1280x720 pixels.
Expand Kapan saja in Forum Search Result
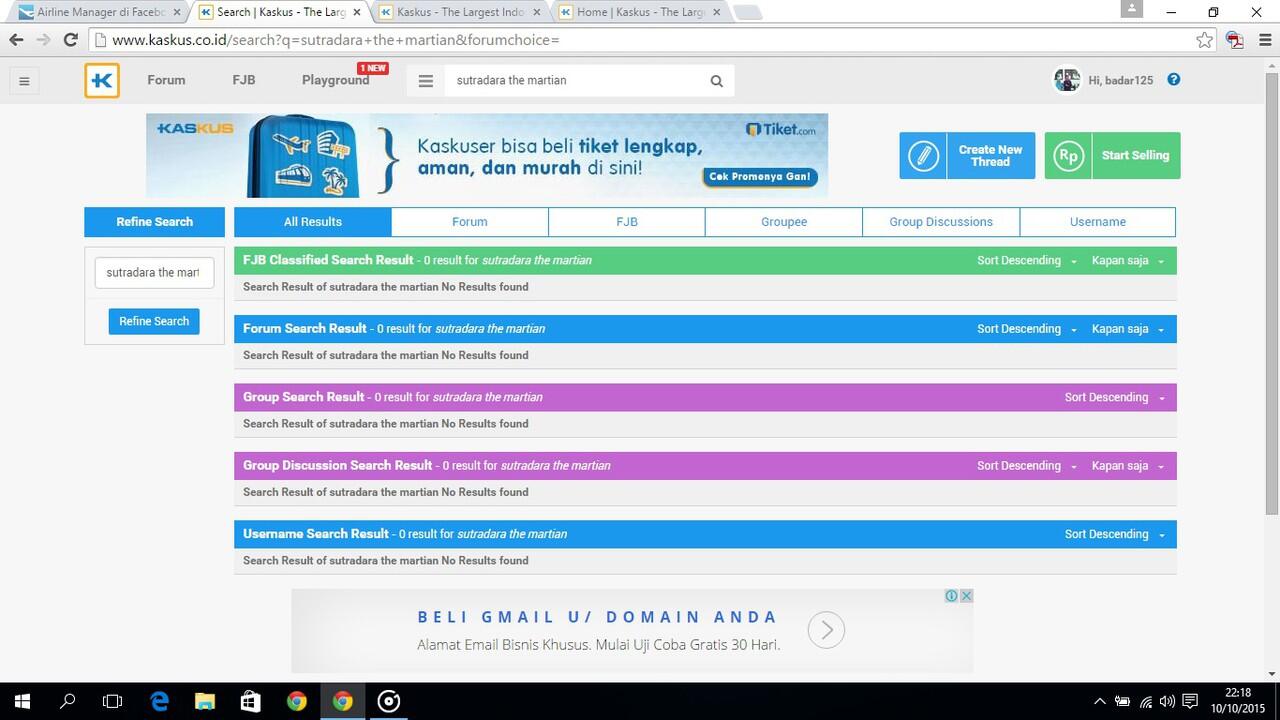click(x=1128, y=329)
